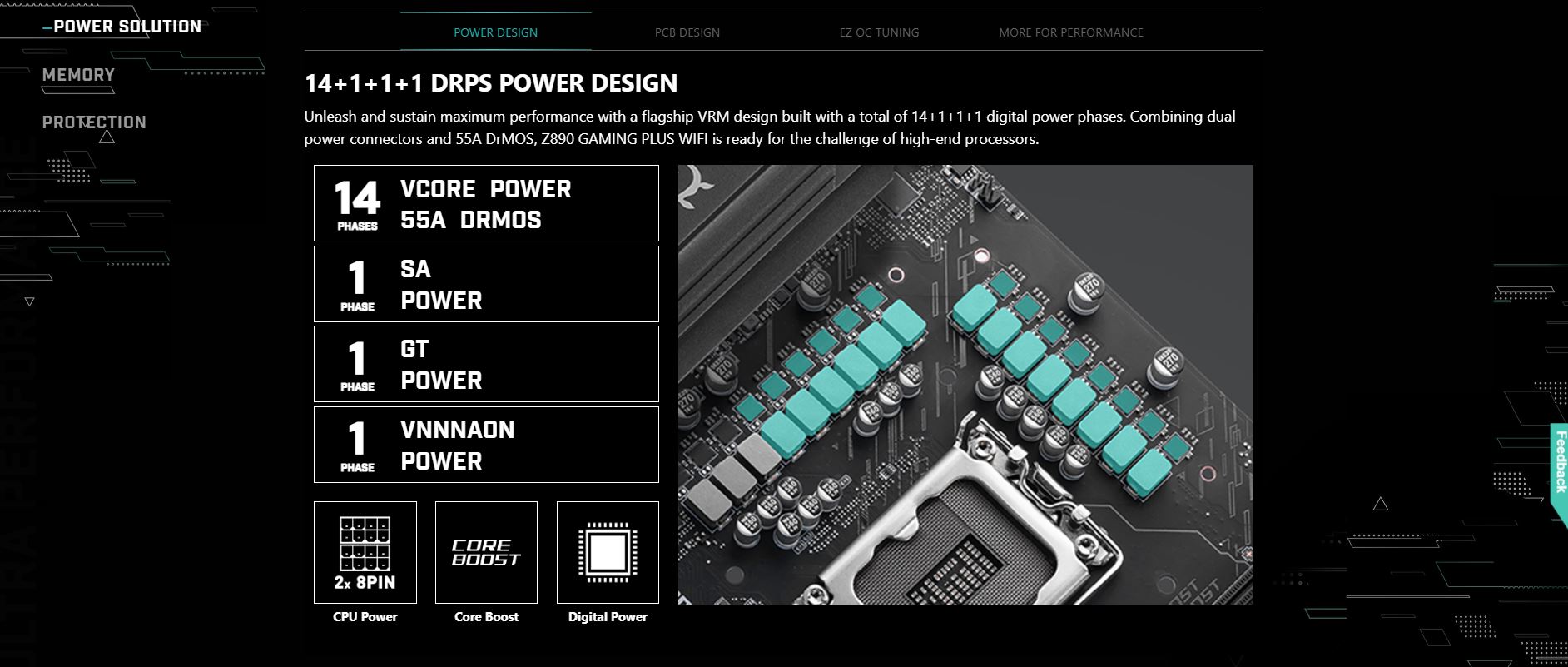Switch to the EZ OC TUNING tab

(x=879, y=32)
